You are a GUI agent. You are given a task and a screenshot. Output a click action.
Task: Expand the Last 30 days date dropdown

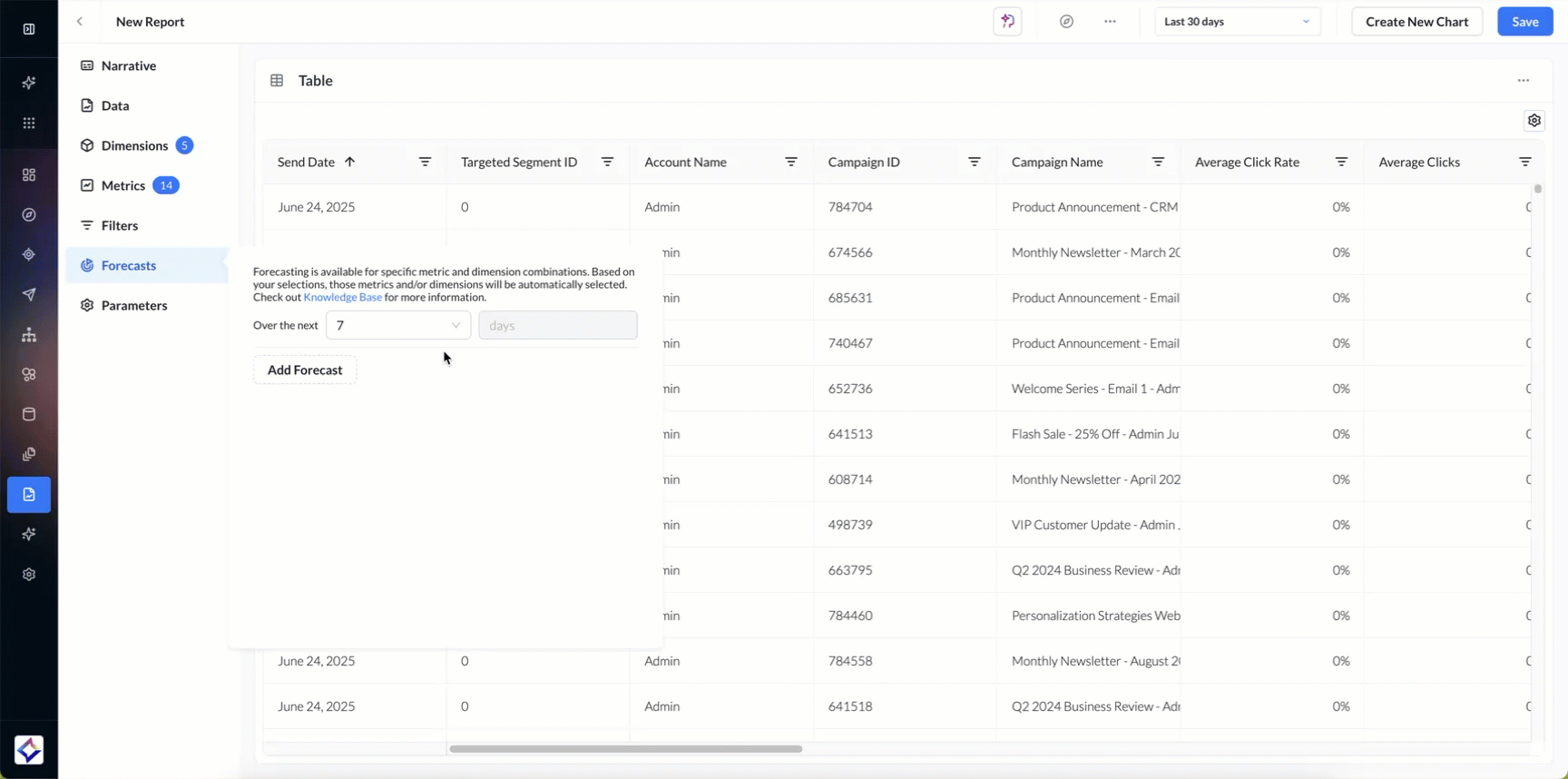tap(1237, 22)
